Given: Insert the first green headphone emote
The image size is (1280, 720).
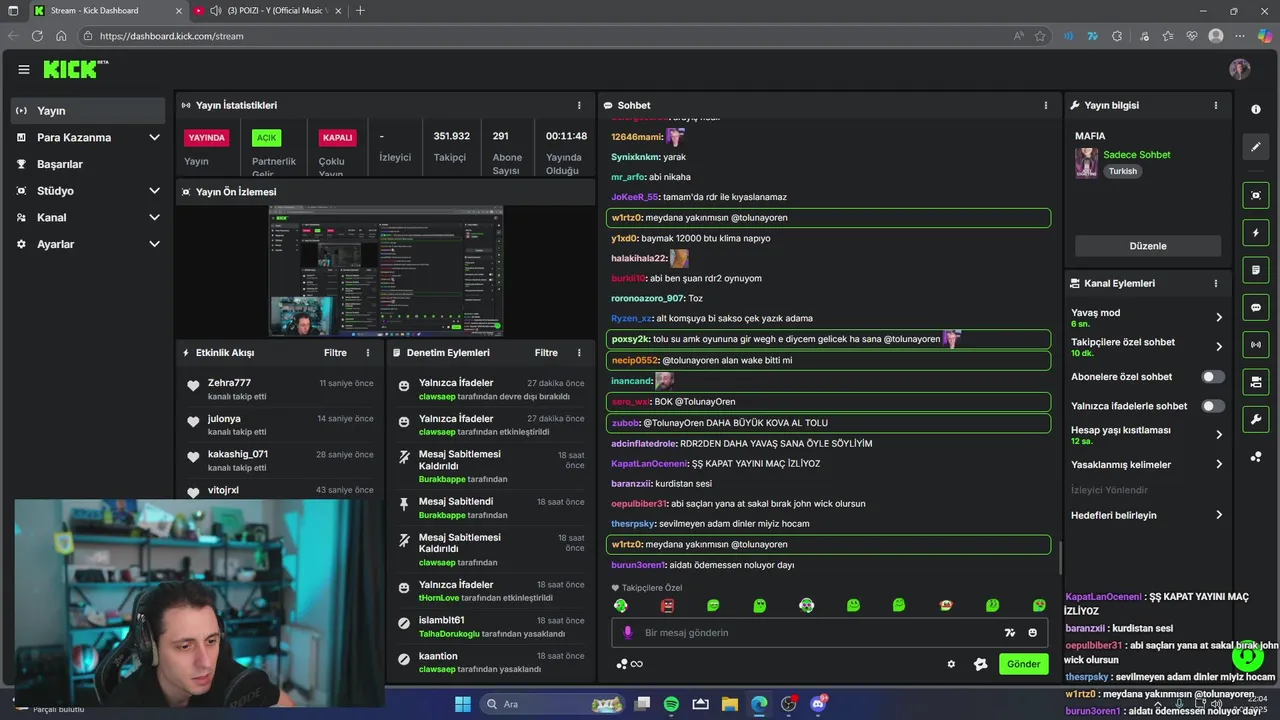Looking at the screenshot, I should click(x=621, y=606).
